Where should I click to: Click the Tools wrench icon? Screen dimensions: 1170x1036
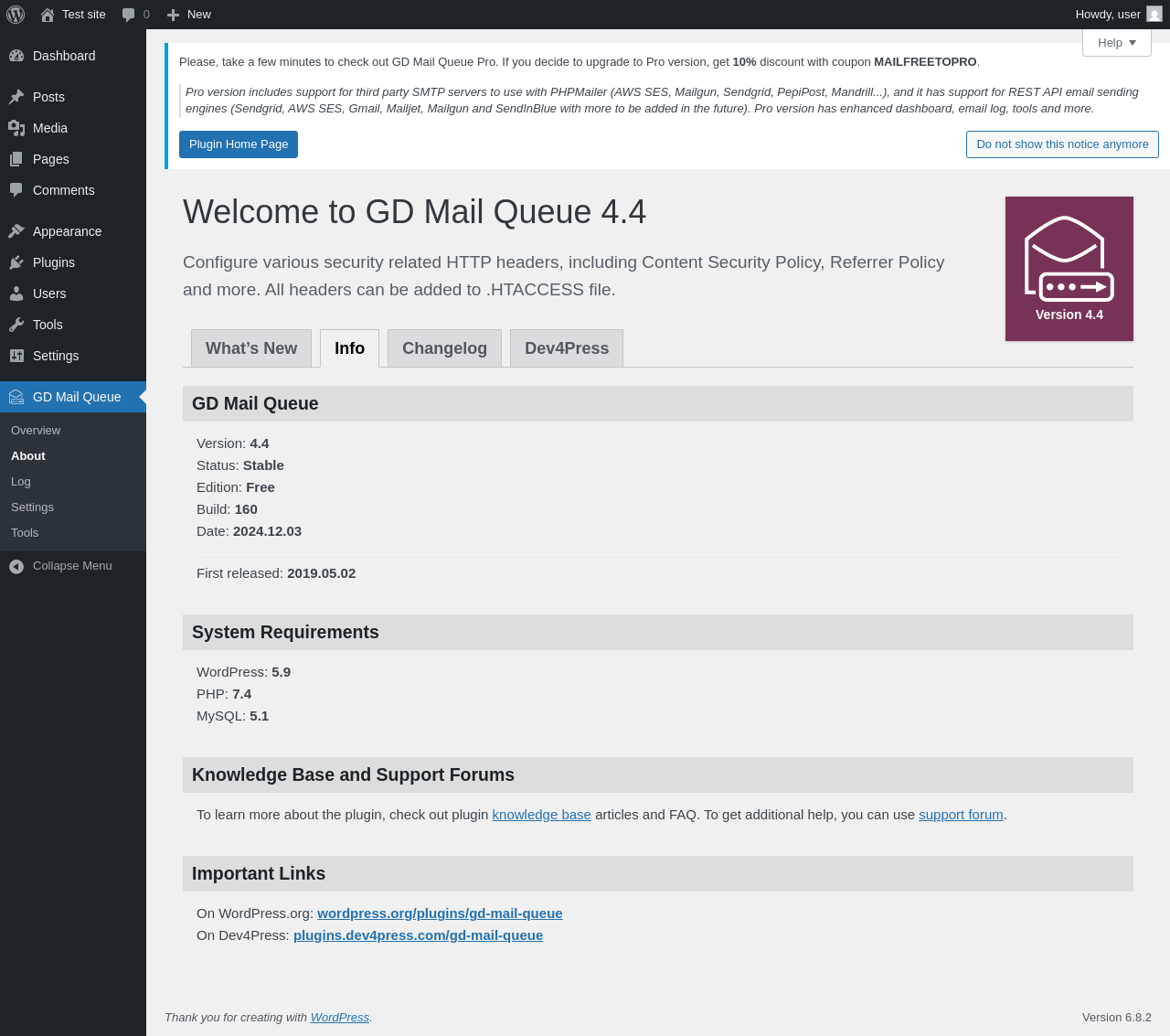click(x=16, y=325)
